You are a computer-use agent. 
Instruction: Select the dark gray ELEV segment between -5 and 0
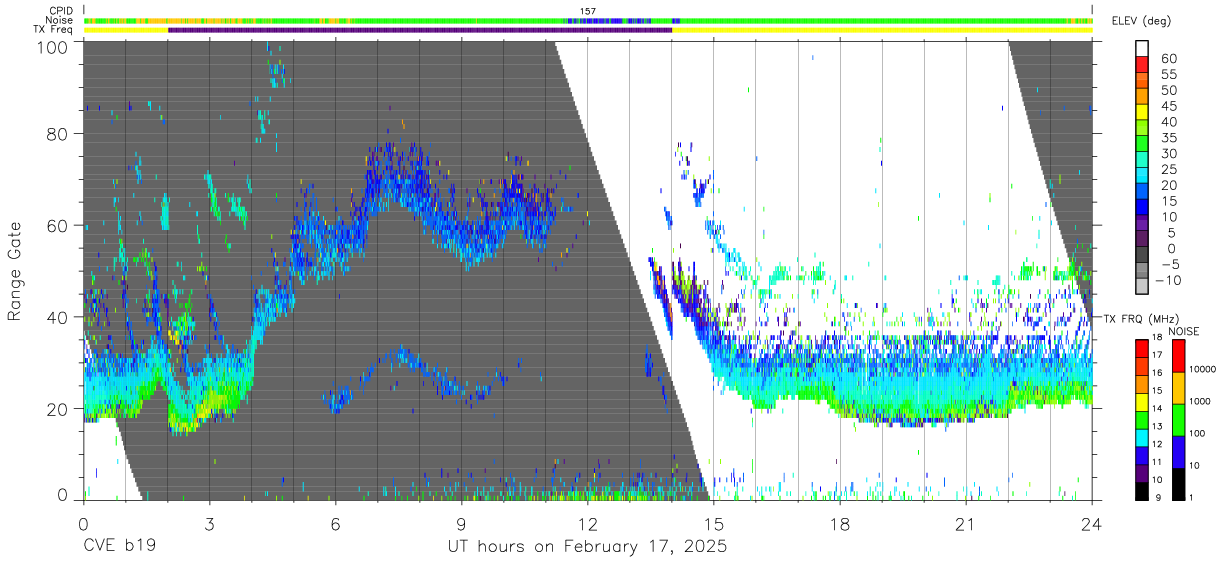coord(1142,254)
